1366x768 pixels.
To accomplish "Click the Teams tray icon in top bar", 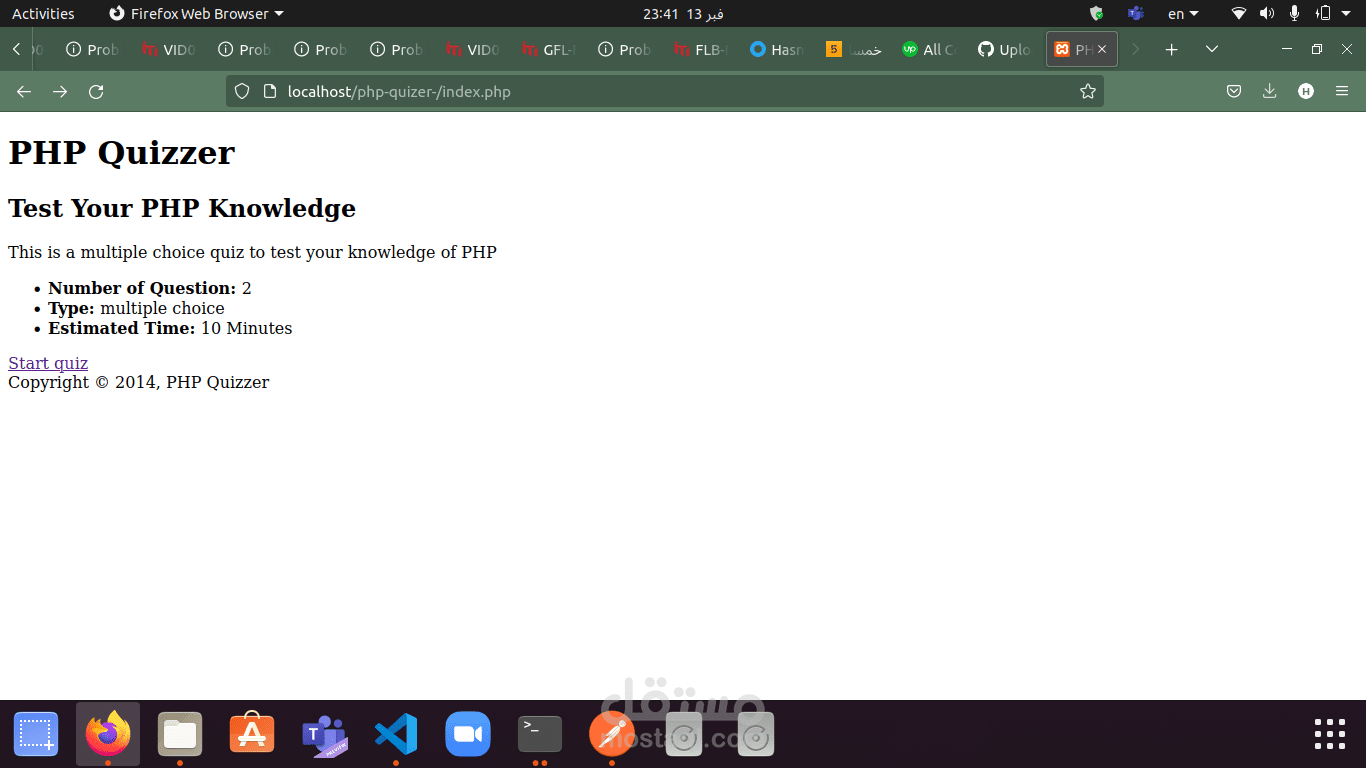I will [1135, 13].
